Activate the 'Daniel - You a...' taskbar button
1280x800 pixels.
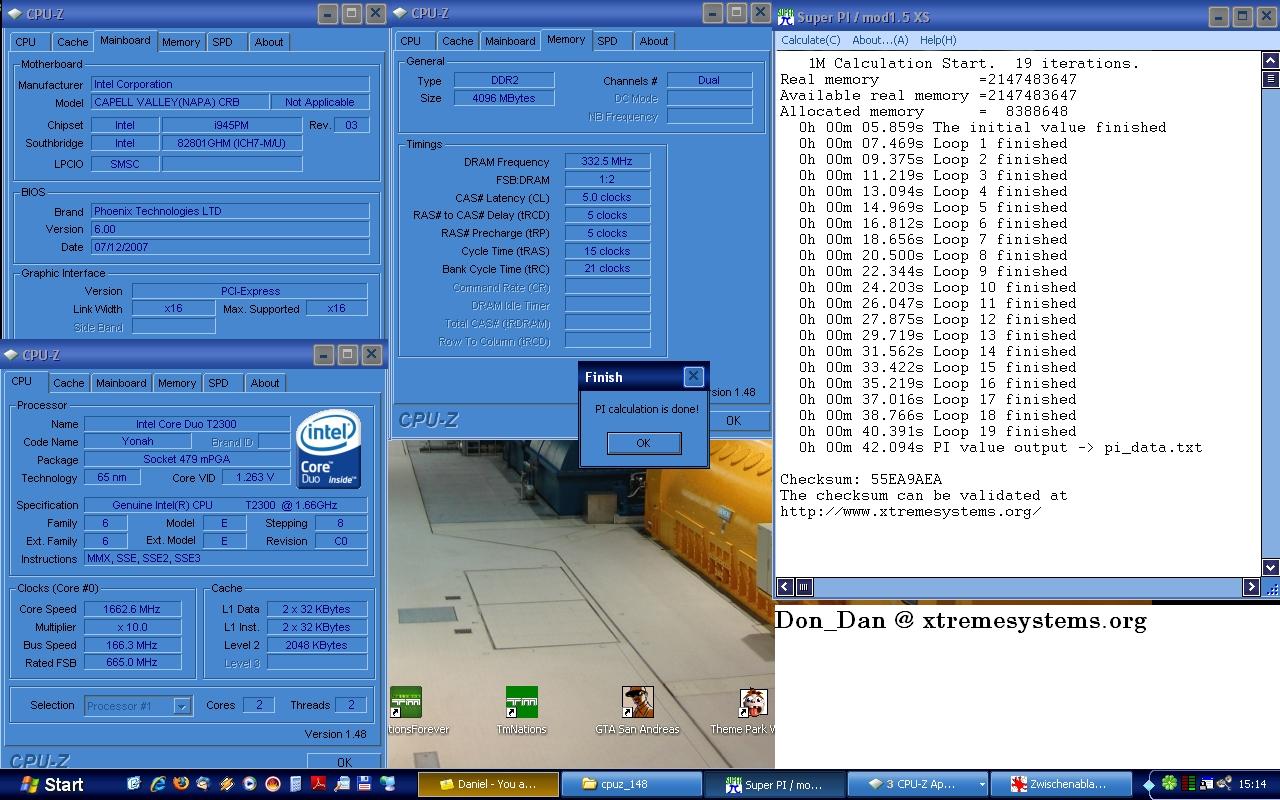coord(487,785)
